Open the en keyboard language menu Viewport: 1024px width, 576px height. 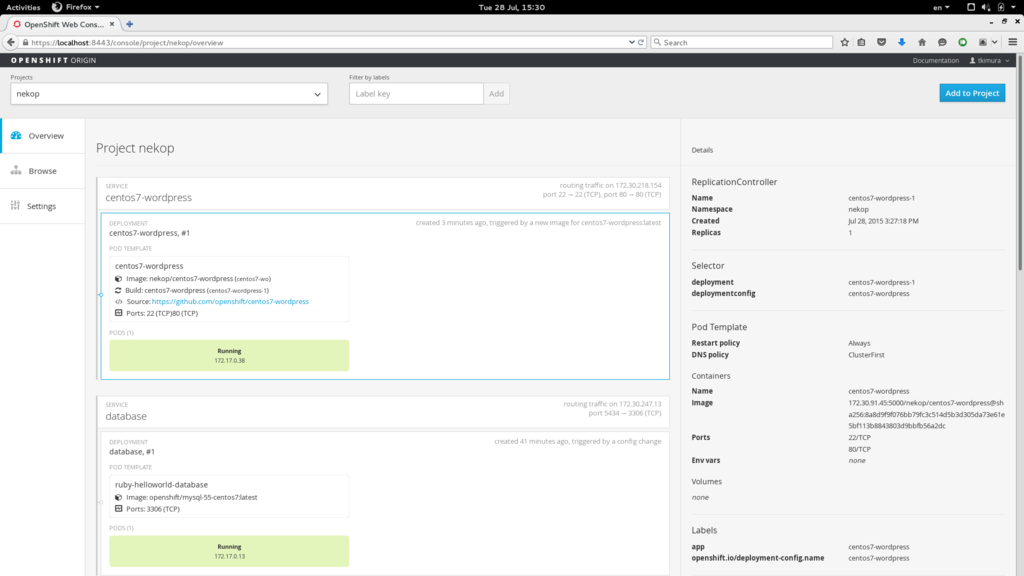pos(940,7)
